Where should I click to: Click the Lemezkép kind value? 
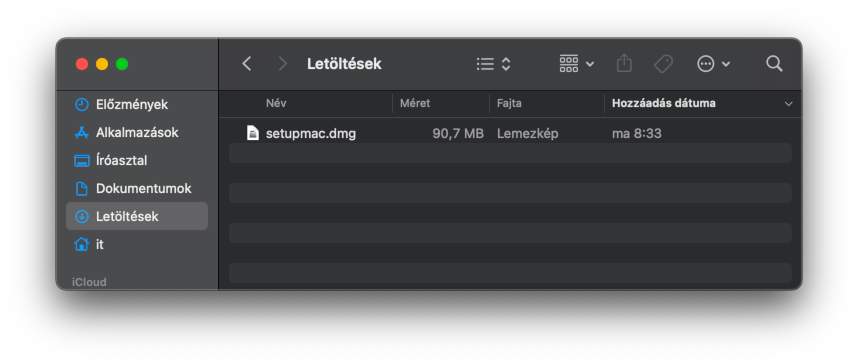tap(527, 134)
